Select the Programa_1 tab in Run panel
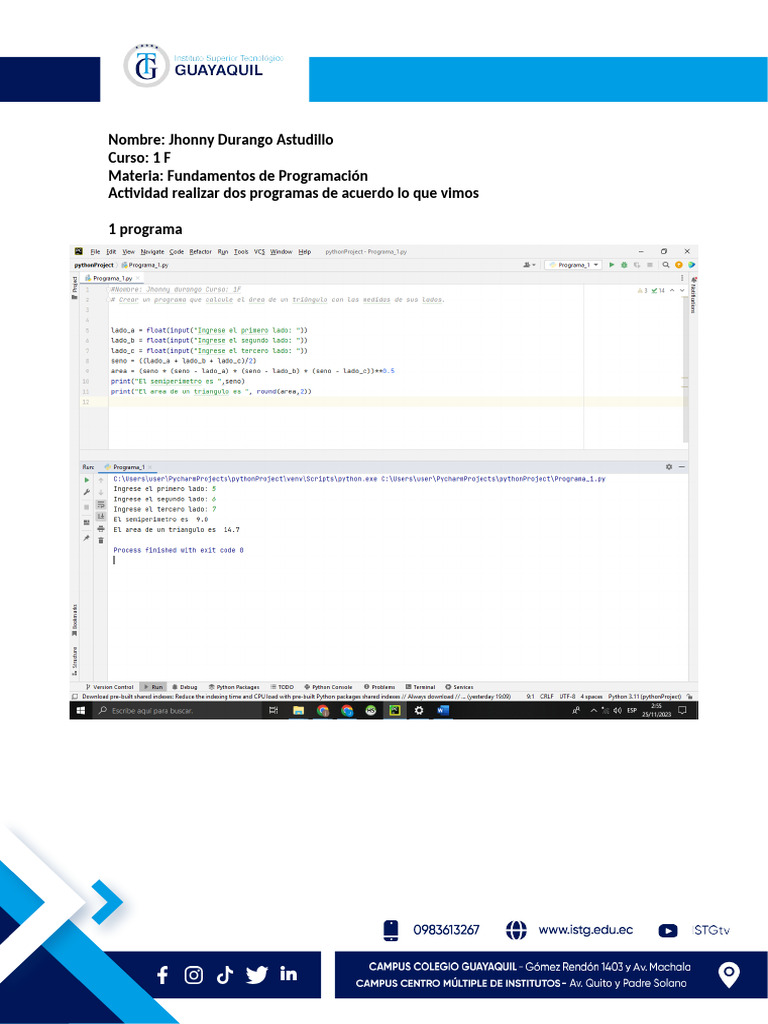The width and height of the screenshot is (768, 1024). coord(128,467)
